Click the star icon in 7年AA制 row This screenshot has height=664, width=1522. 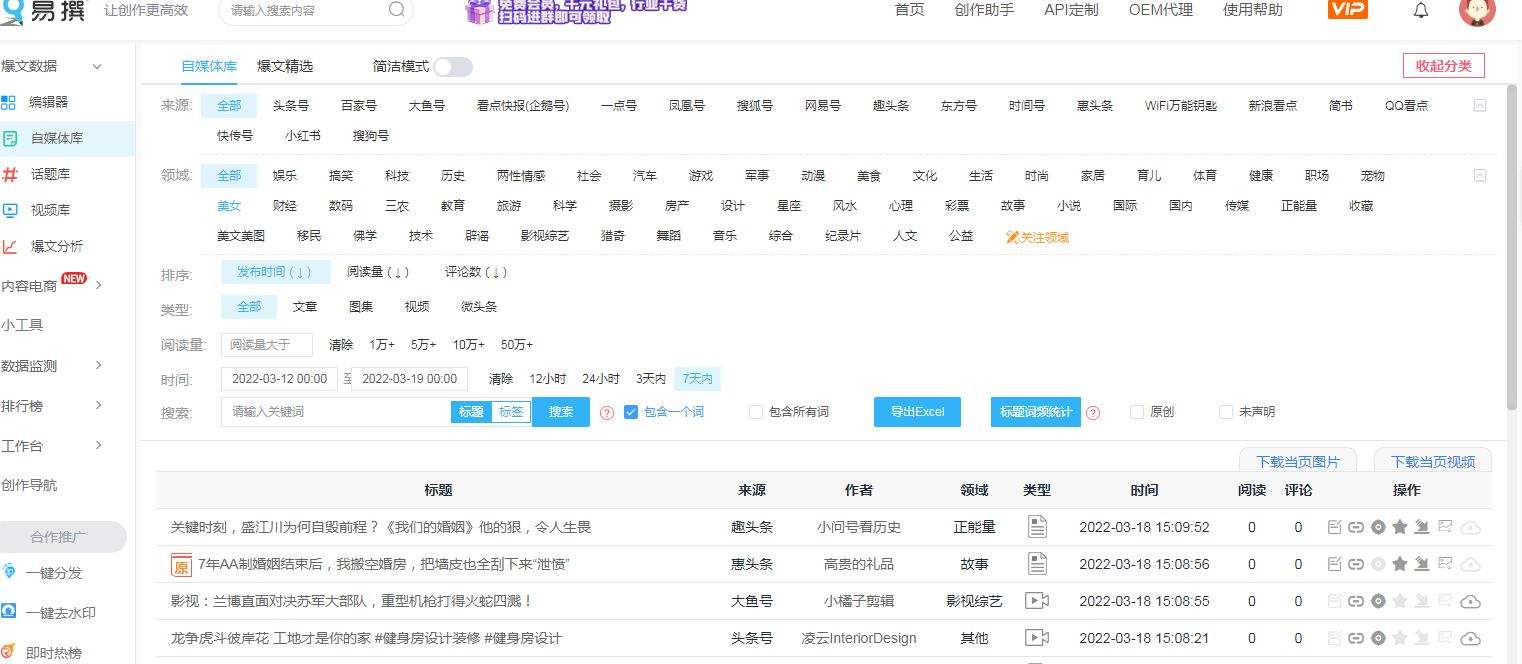click(1399, 564)
